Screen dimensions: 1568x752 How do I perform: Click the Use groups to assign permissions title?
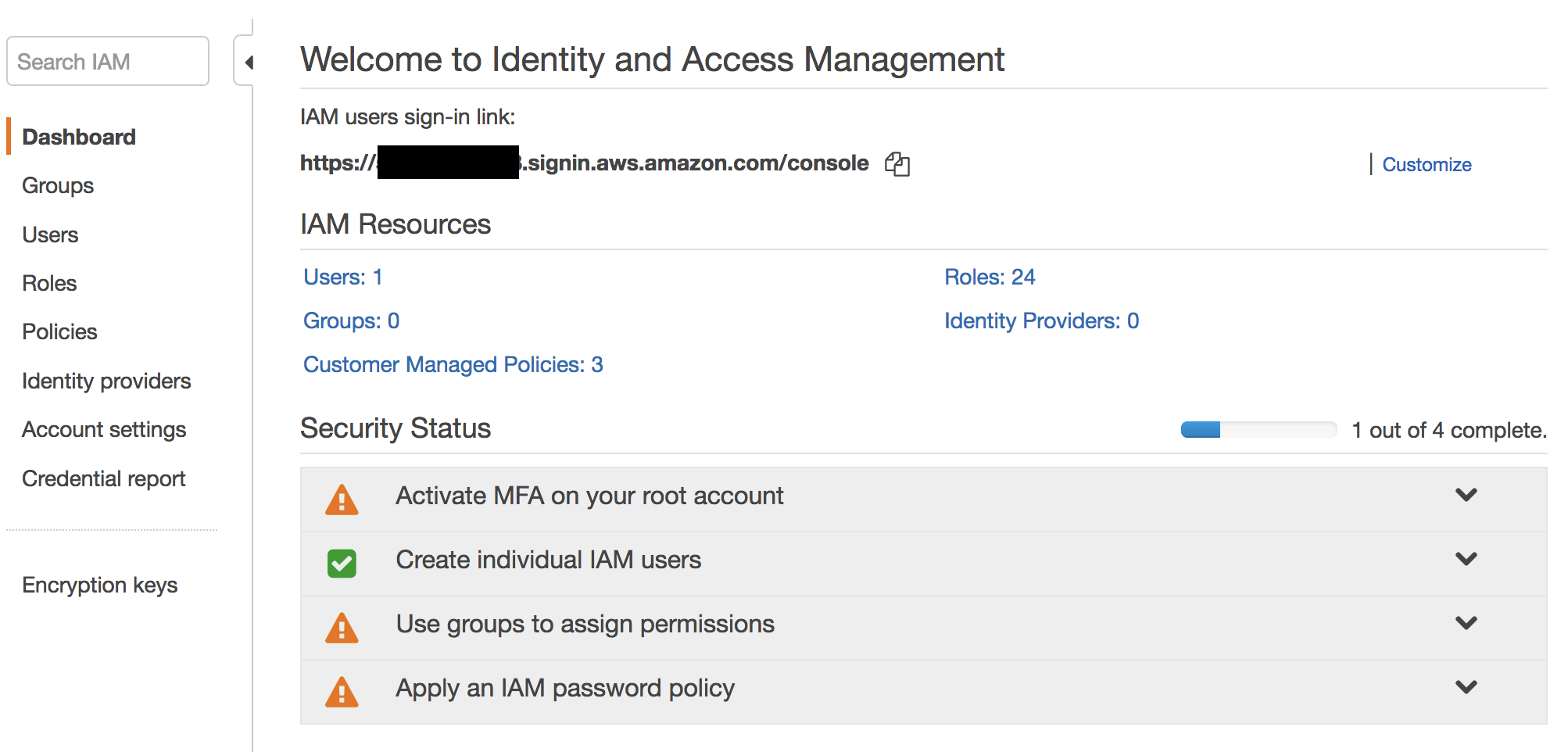585,624
